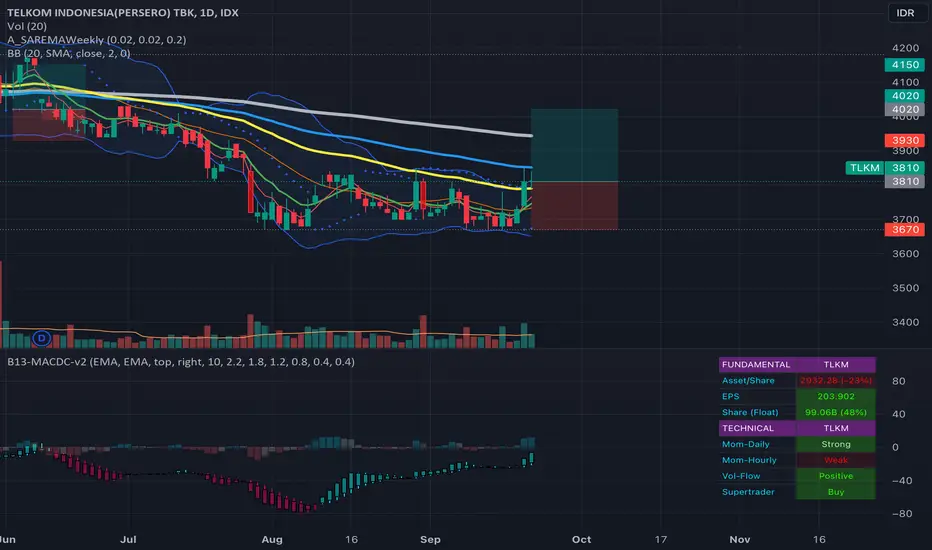This screenshot has height=550, width=932.
Task: Click the −40 level on MACD scale
Action: point(902,480)
